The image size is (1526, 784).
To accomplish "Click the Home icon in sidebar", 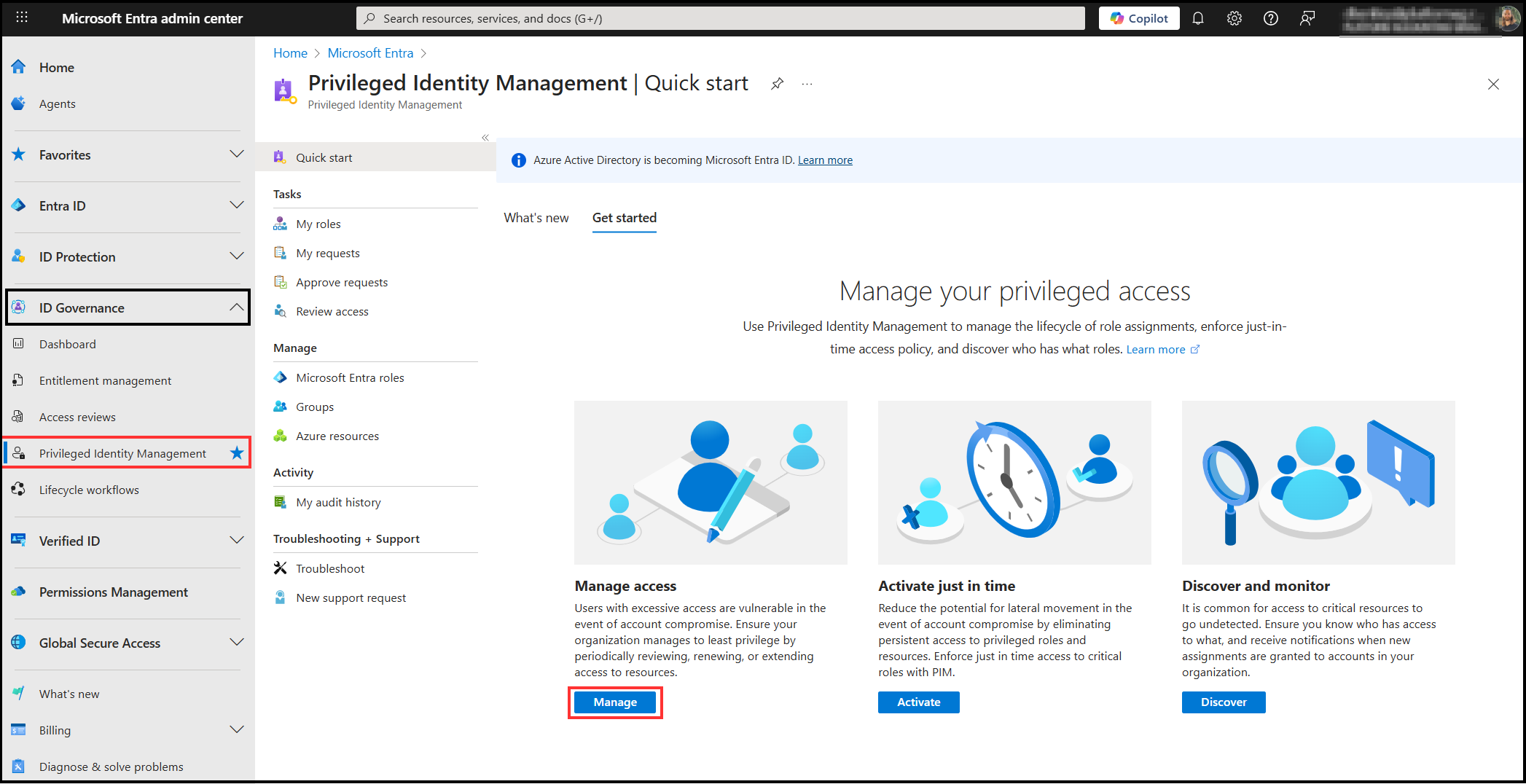I will click(19, 67).
